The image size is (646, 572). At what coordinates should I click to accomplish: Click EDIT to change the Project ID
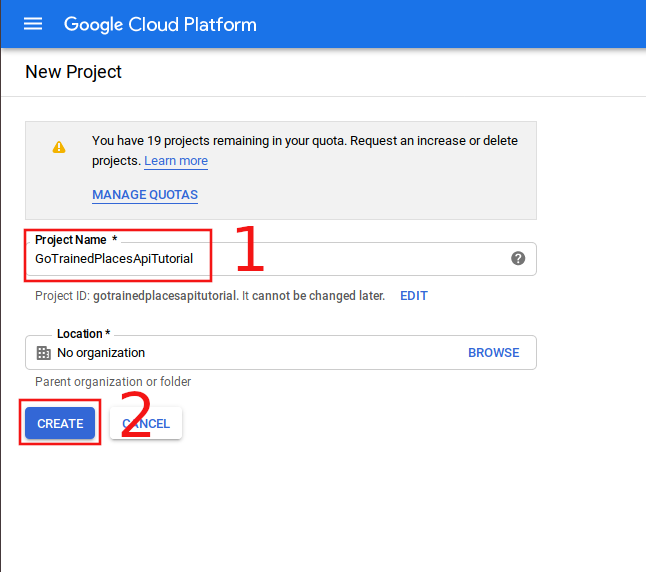[414, 296]
